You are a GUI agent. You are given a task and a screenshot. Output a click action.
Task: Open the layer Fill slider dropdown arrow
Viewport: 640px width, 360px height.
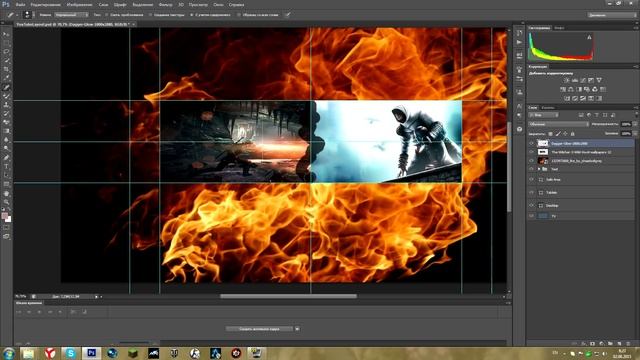pyautogui.click(x=635, y=133)
